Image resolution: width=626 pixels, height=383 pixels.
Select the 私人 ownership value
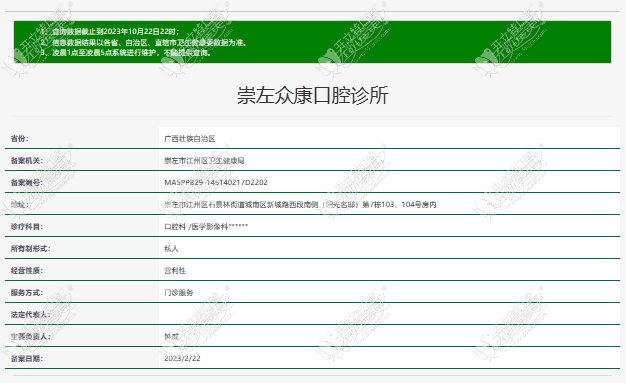click(x=171, y=248)
